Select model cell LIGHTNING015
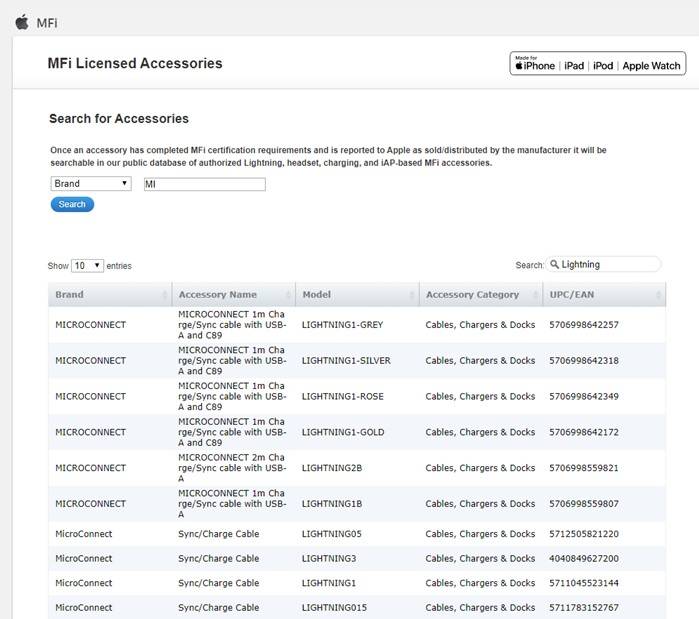 pyautogui.click(x=334, y=607)
